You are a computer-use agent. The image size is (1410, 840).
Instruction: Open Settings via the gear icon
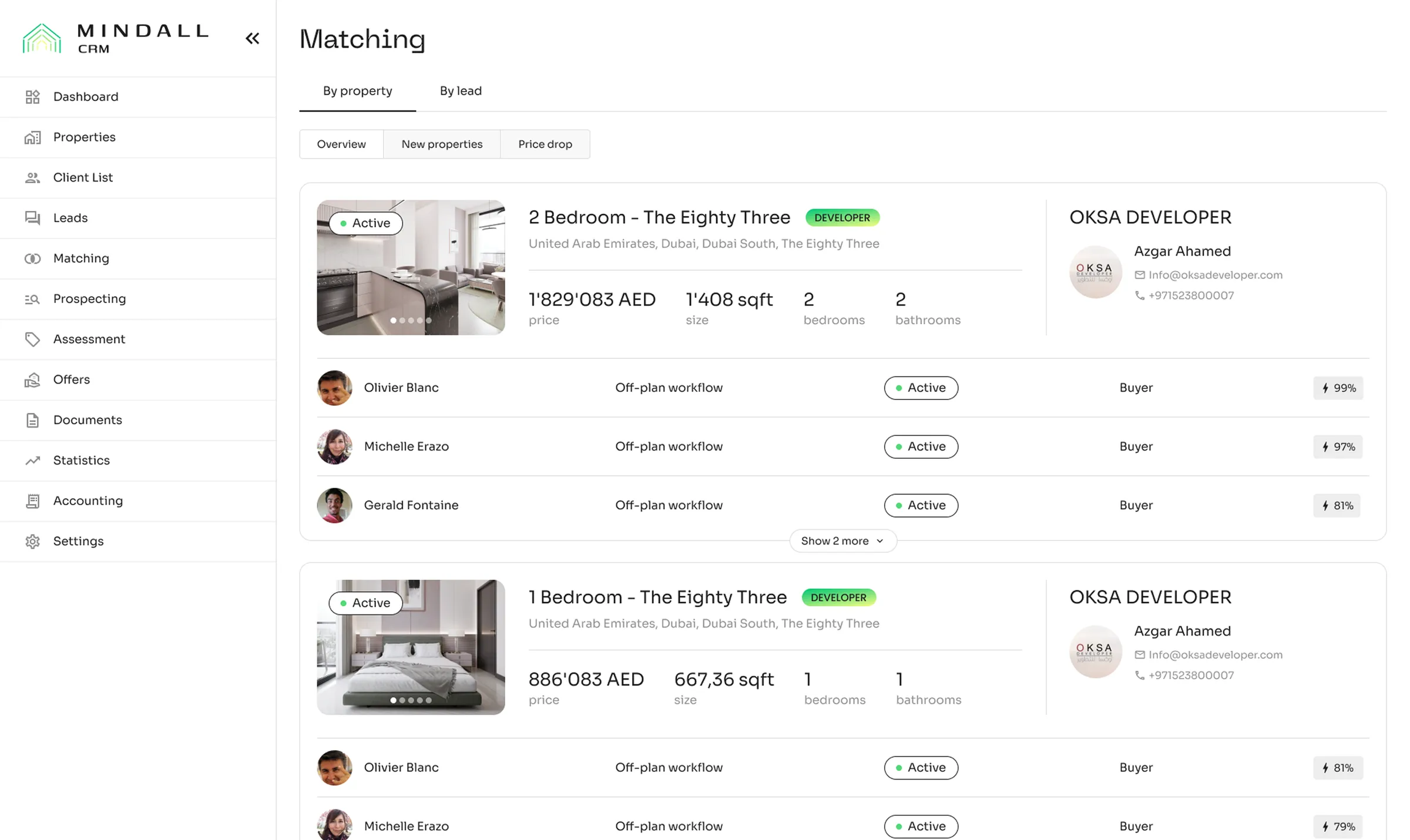click(33, 542)
